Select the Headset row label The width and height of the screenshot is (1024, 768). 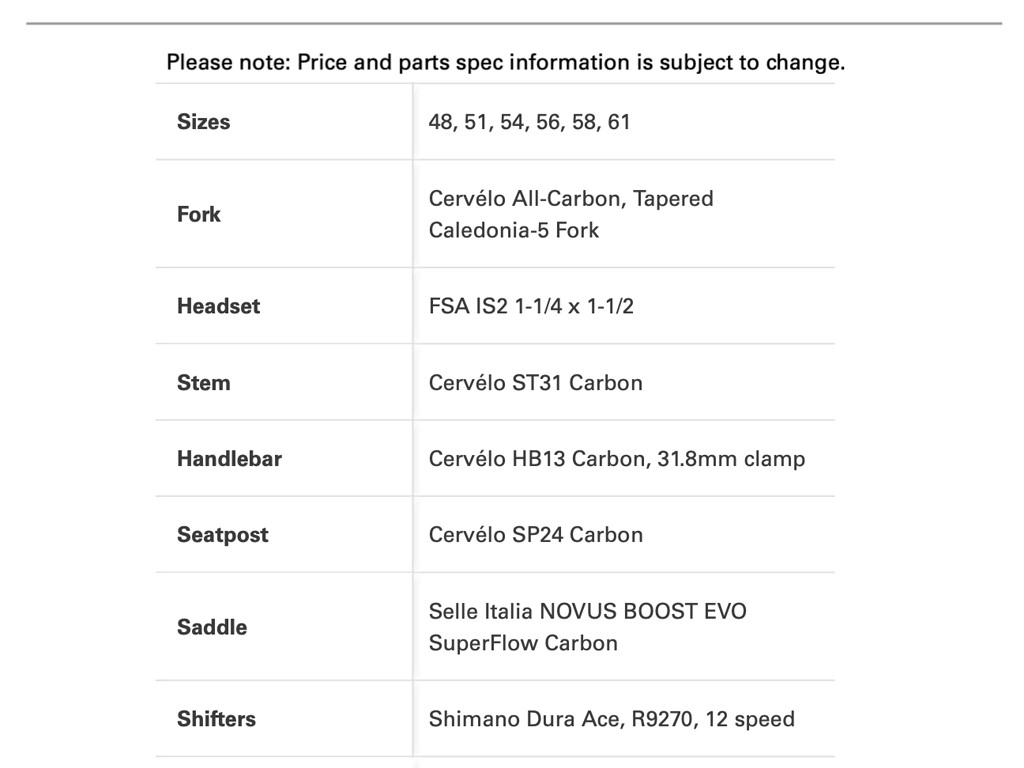point(218,306)
